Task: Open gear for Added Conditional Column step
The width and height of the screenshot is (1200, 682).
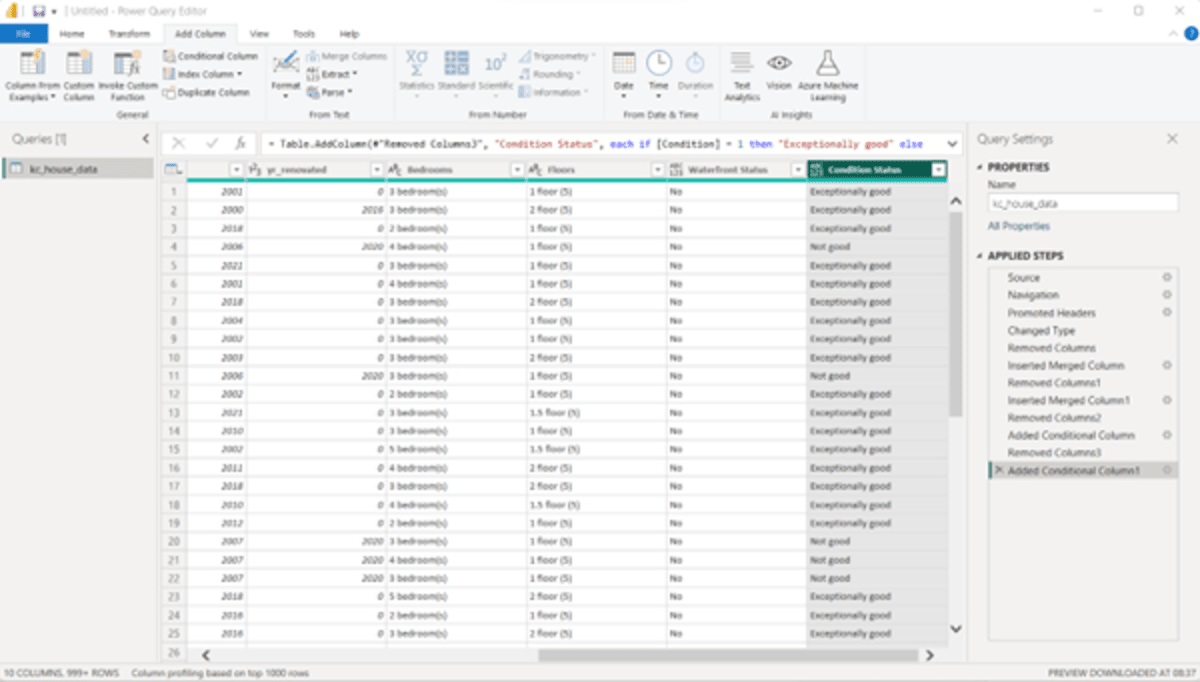Action: coord(1166,435)
